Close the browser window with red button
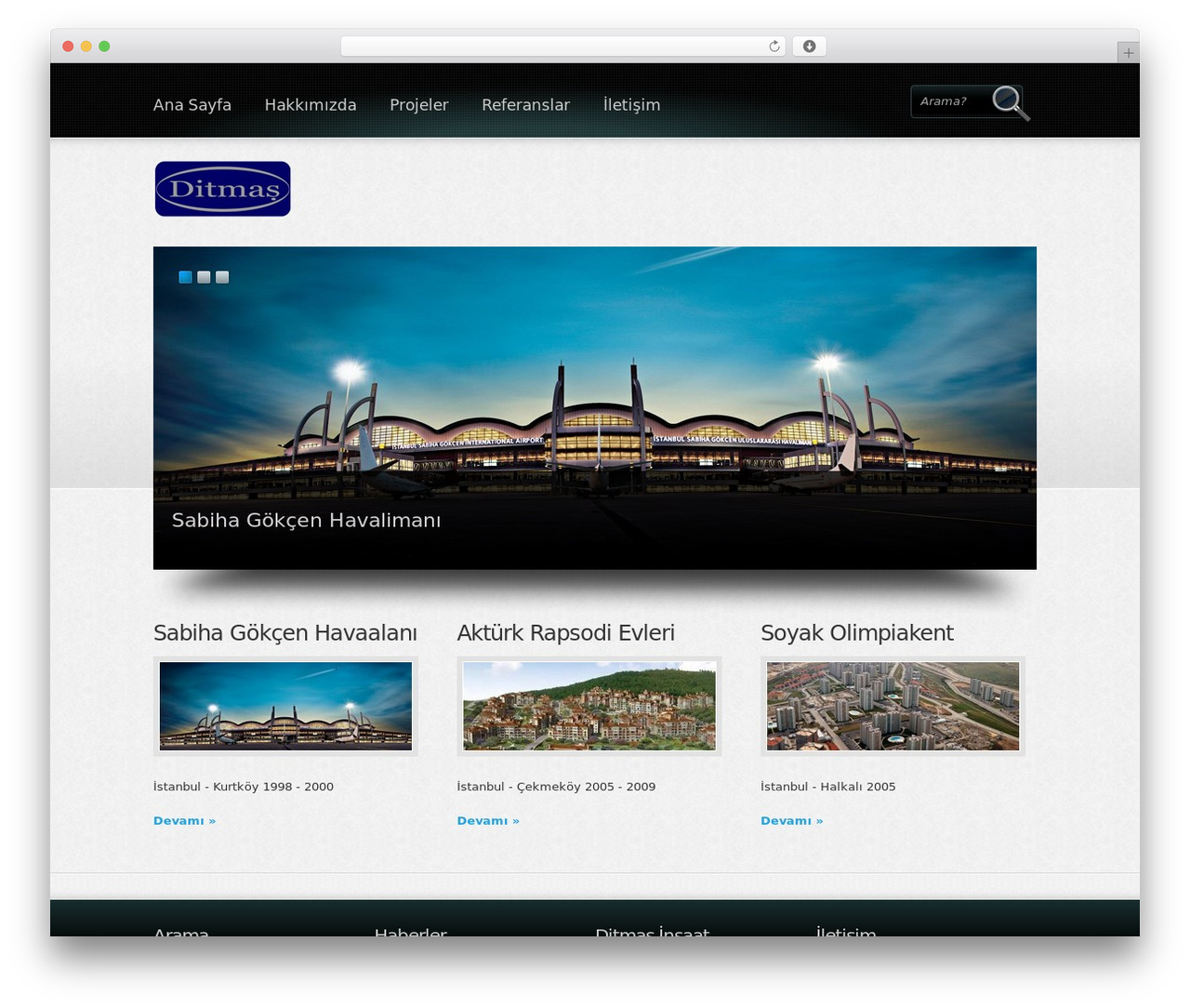Screen dimensions: 1190x1008 coord(68,46)
